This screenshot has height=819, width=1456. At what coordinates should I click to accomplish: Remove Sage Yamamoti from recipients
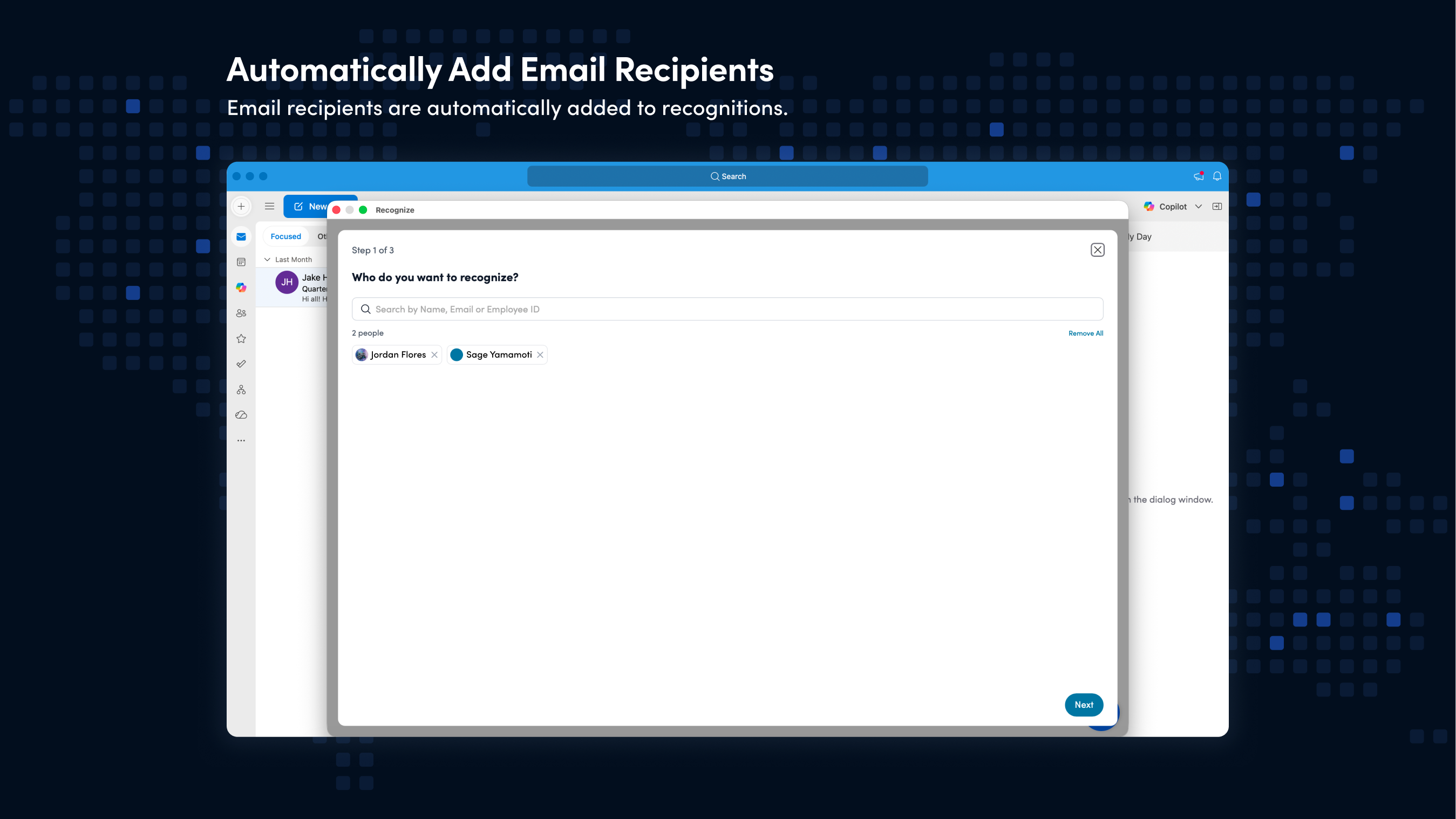pyautogui.click(x=540, y=355)
